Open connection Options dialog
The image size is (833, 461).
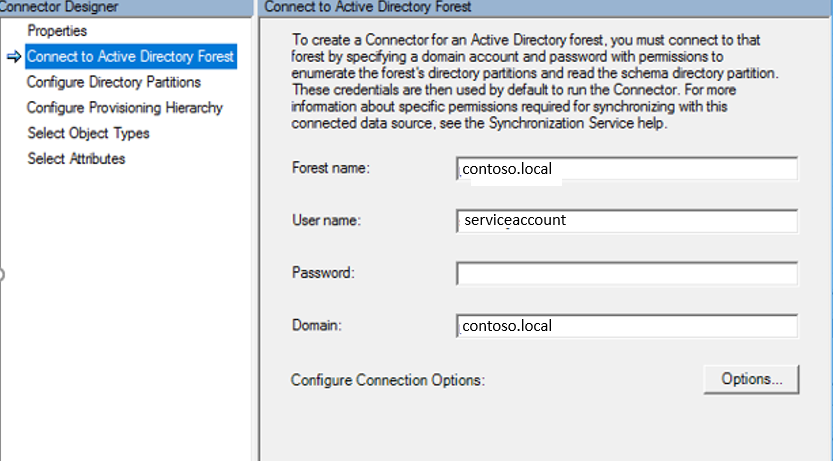(x=751, y=379)
